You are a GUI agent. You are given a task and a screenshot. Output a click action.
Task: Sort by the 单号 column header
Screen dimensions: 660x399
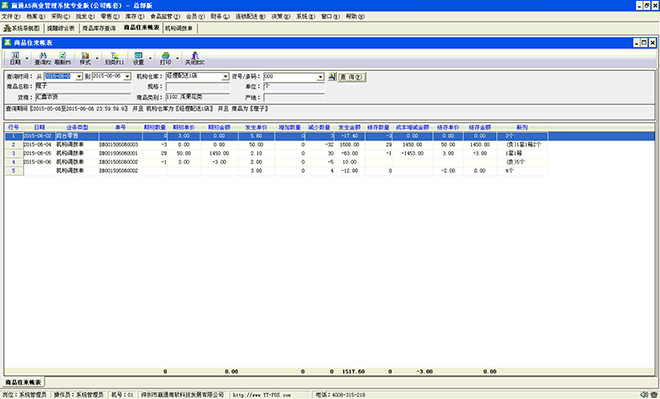121,127
